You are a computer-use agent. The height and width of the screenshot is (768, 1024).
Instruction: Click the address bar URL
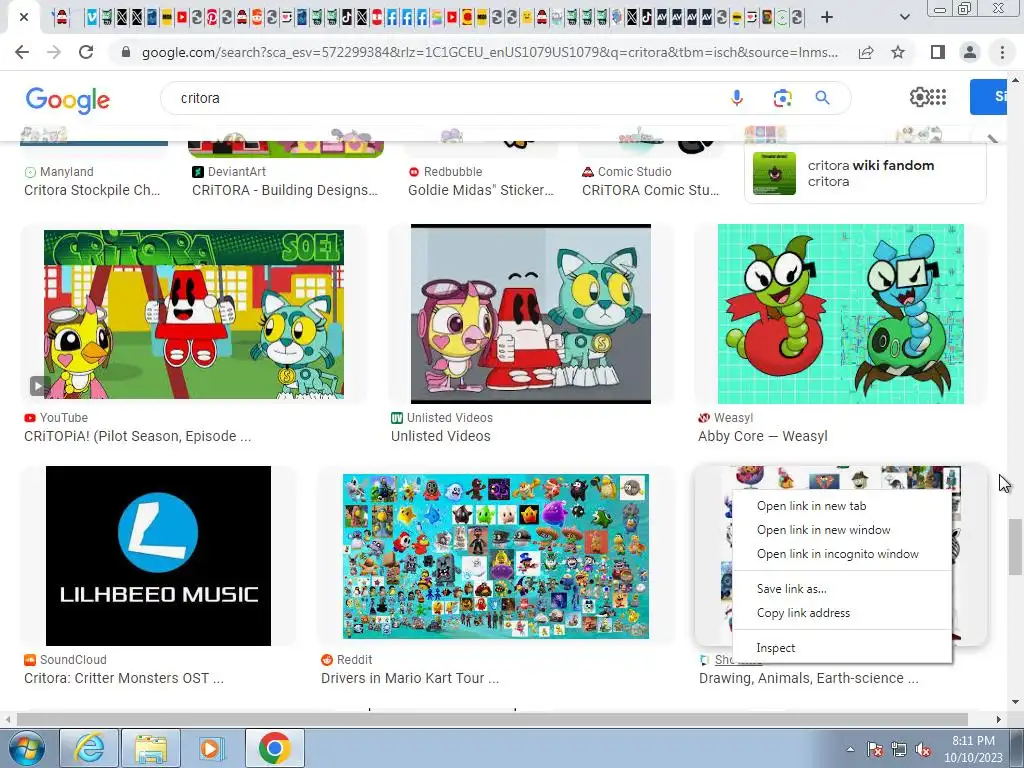point(490,52)
